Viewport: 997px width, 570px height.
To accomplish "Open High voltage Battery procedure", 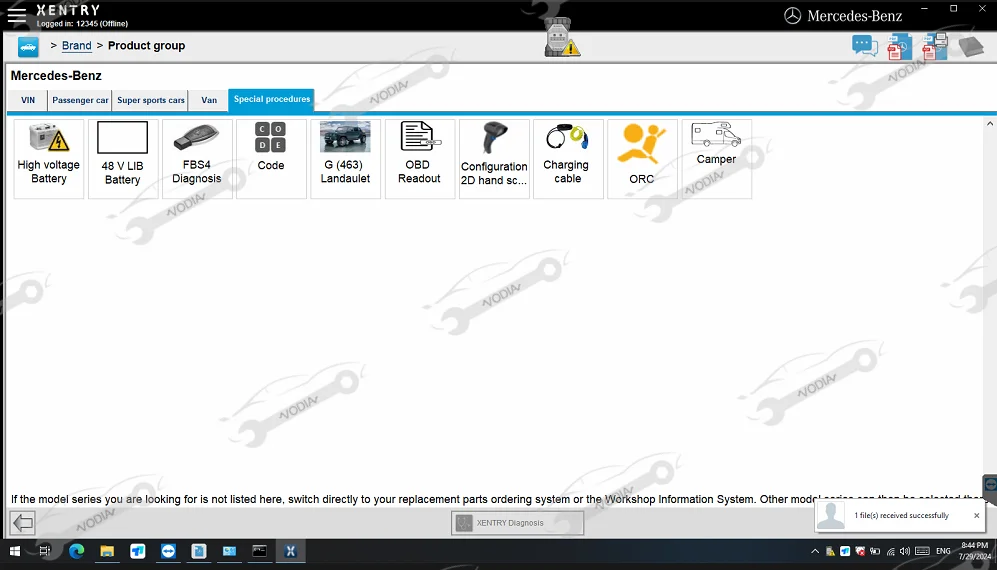I will point(49,159).
